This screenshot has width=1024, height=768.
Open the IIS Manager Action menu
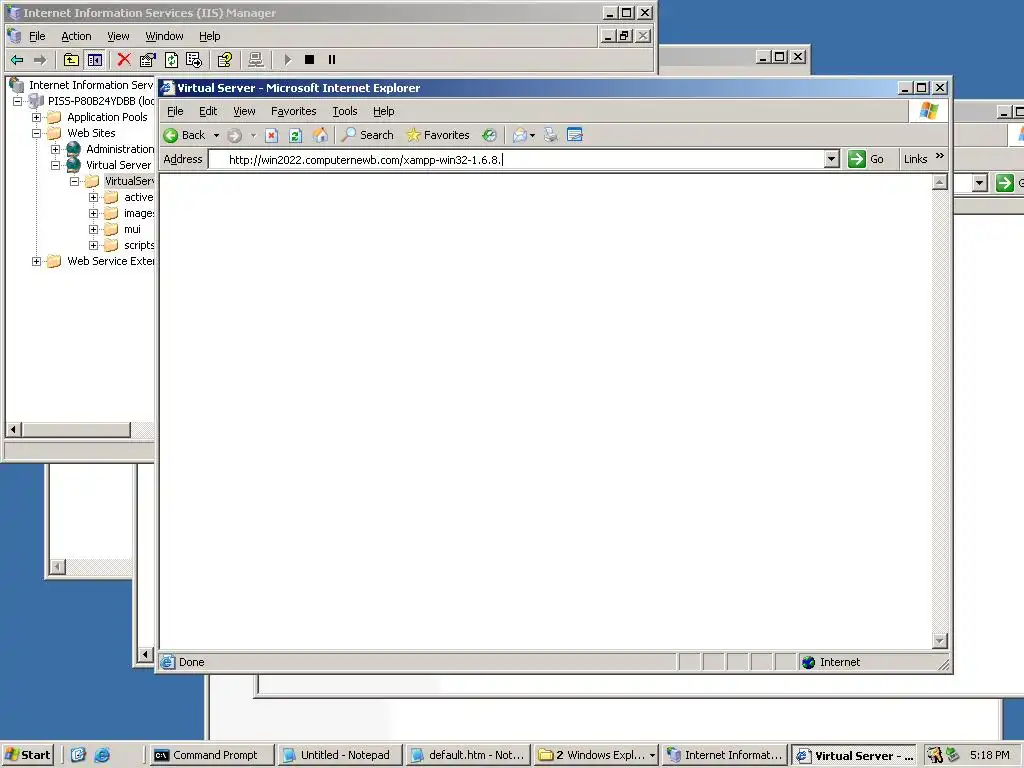(76, 37)
